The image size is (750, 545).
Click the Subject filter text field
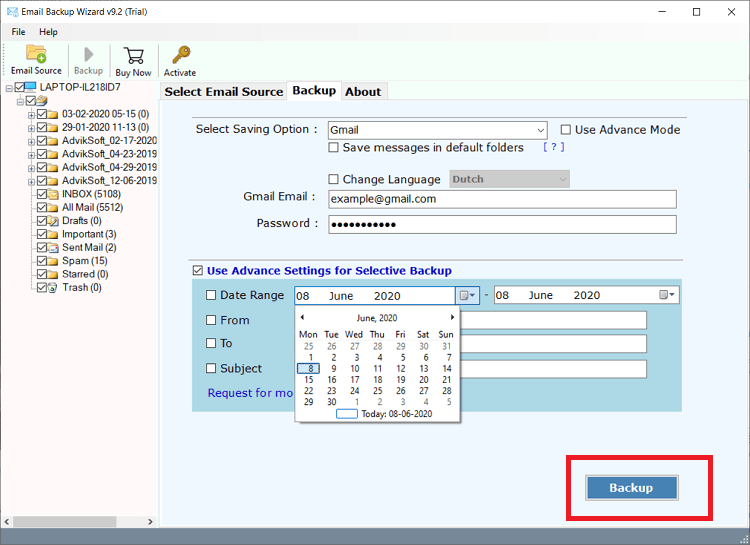[553, 369]
